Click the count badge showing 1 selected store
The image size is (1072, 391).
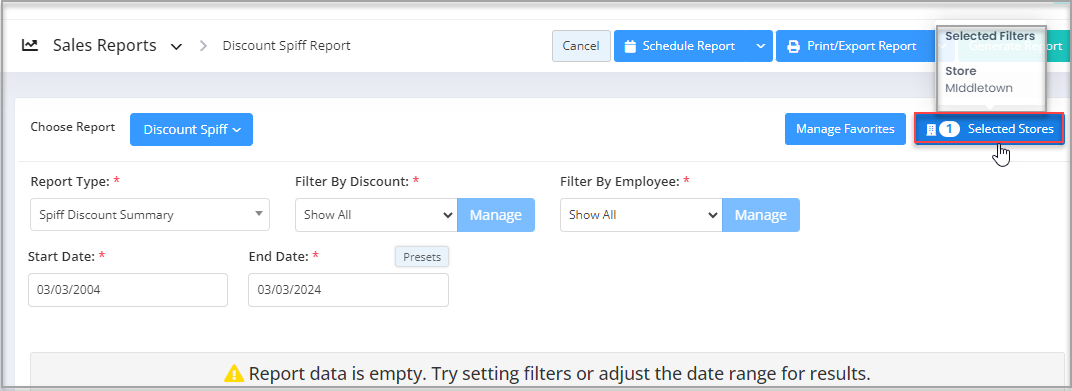(949, 129)
